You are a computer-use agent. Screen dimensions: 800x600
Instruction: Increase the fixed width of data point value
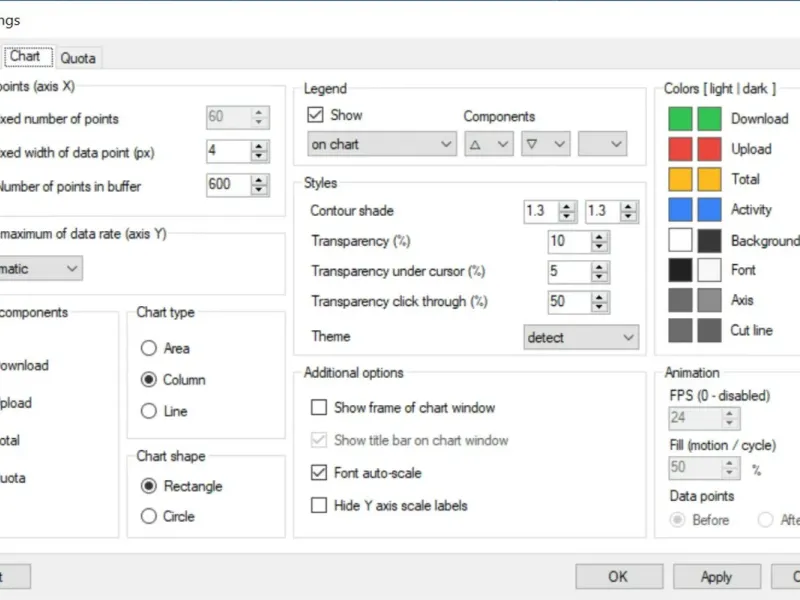259,146
